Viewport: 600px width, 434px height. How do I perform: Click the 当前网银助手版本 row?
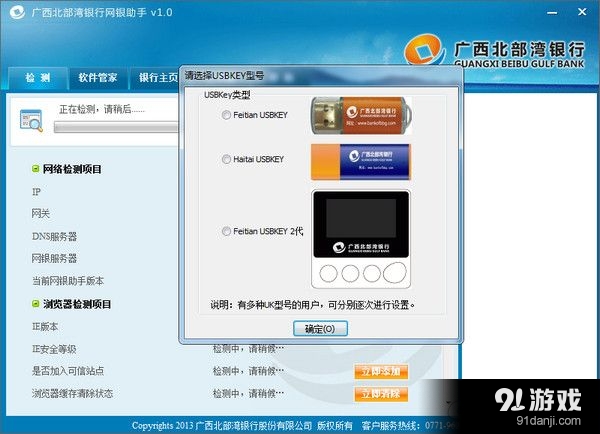click(68, 281)
